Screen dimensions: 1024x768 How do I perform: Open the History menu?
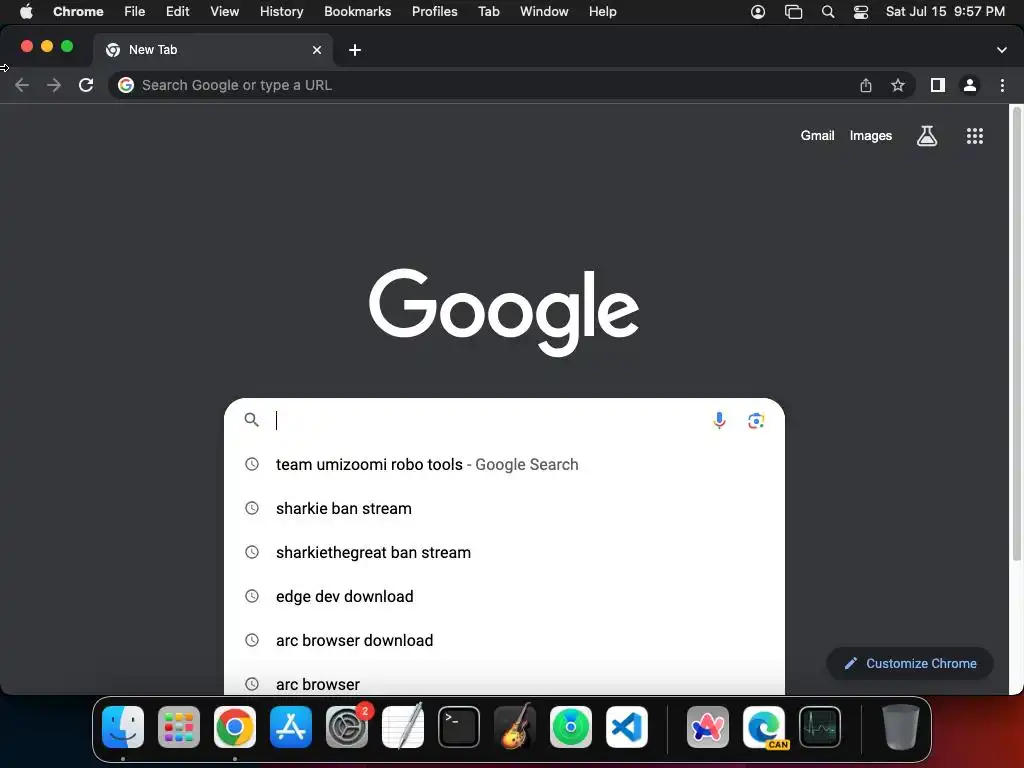pyautogui.click(x=281, y=11)
